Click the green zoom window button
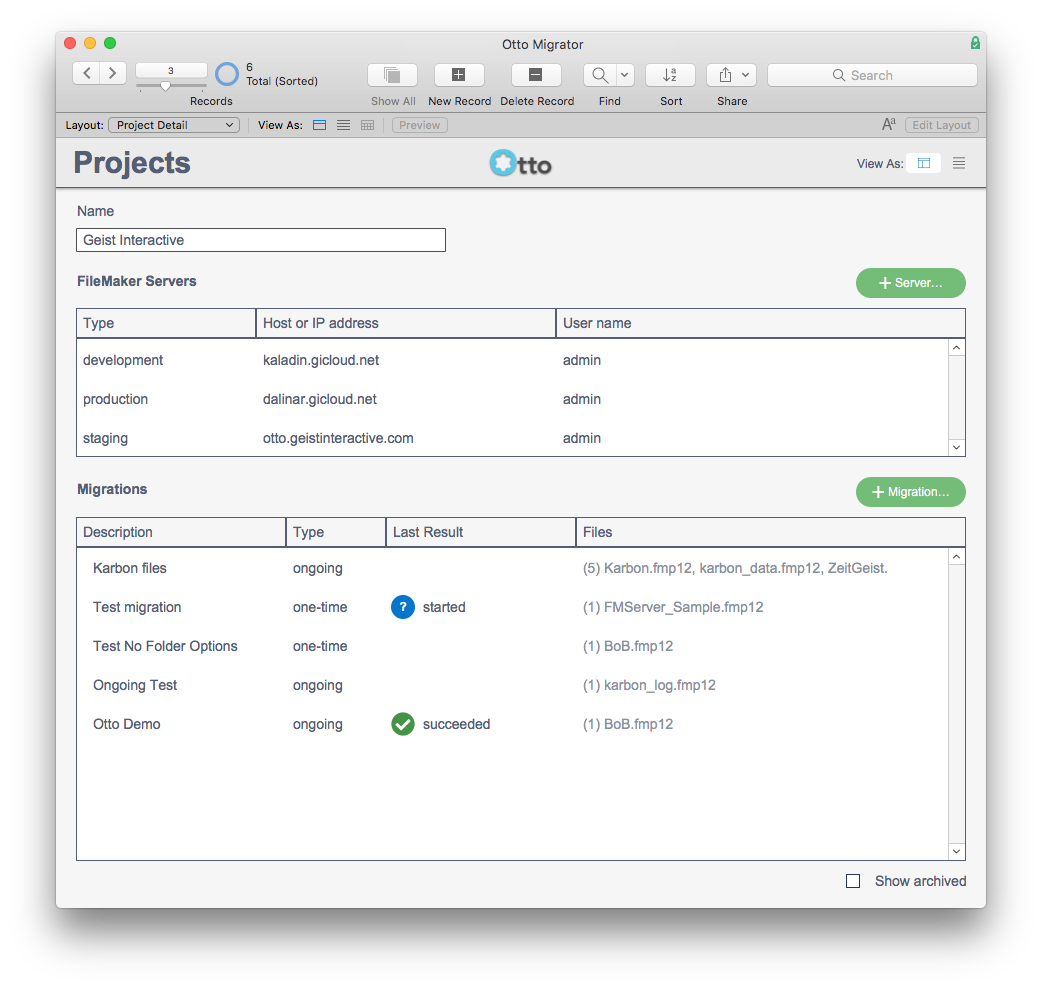Image resolution: width=1042 pixels, height=988 pixels. click(x=110, y=43)
